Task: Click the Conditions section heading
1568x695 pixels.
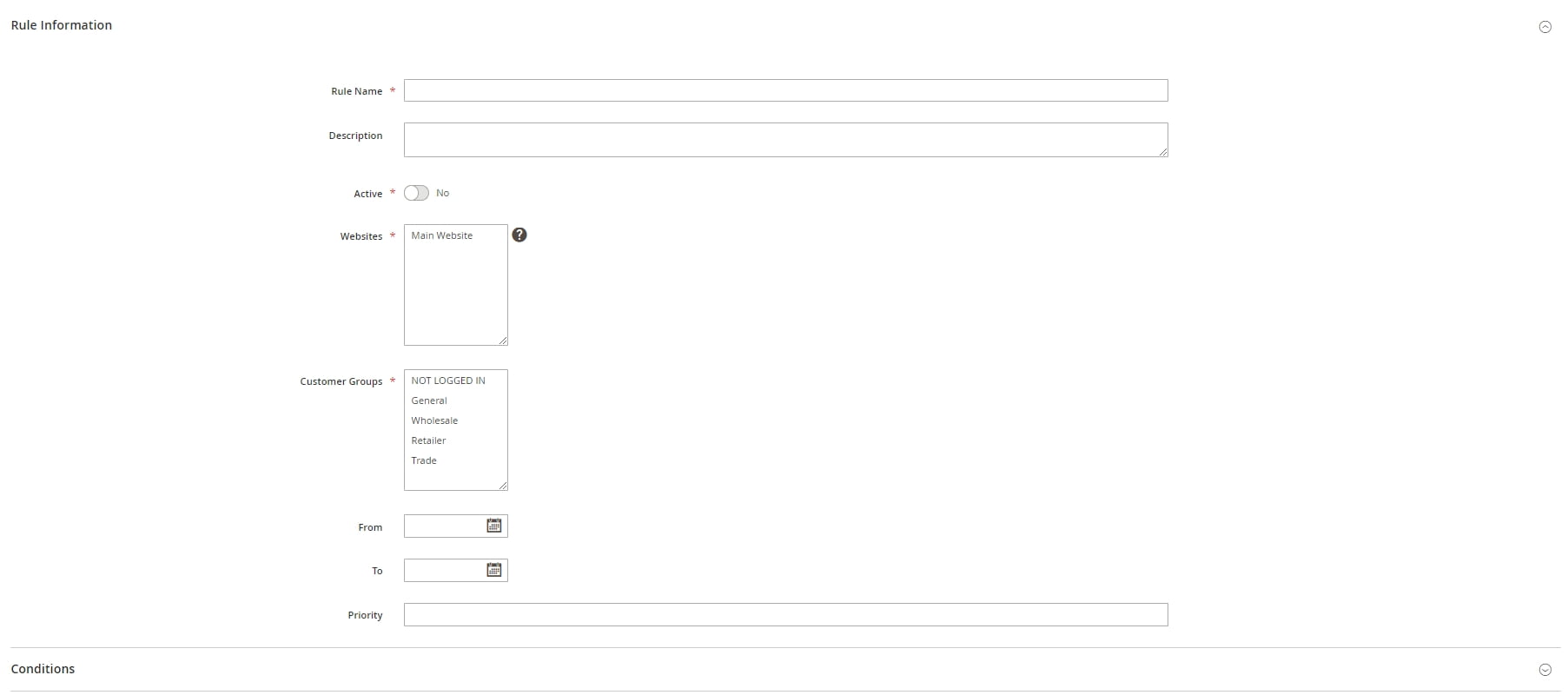Action: (43, 669)
